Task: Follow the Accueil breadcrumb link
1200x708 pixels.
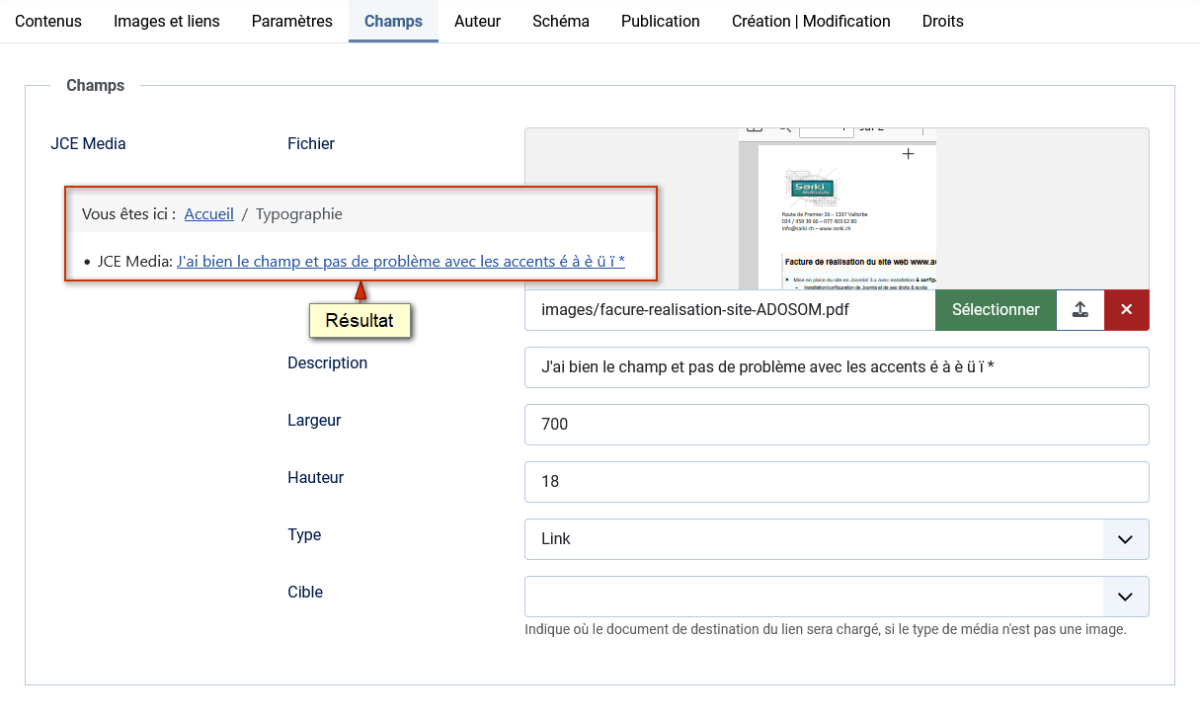Action: coord(209,214)
